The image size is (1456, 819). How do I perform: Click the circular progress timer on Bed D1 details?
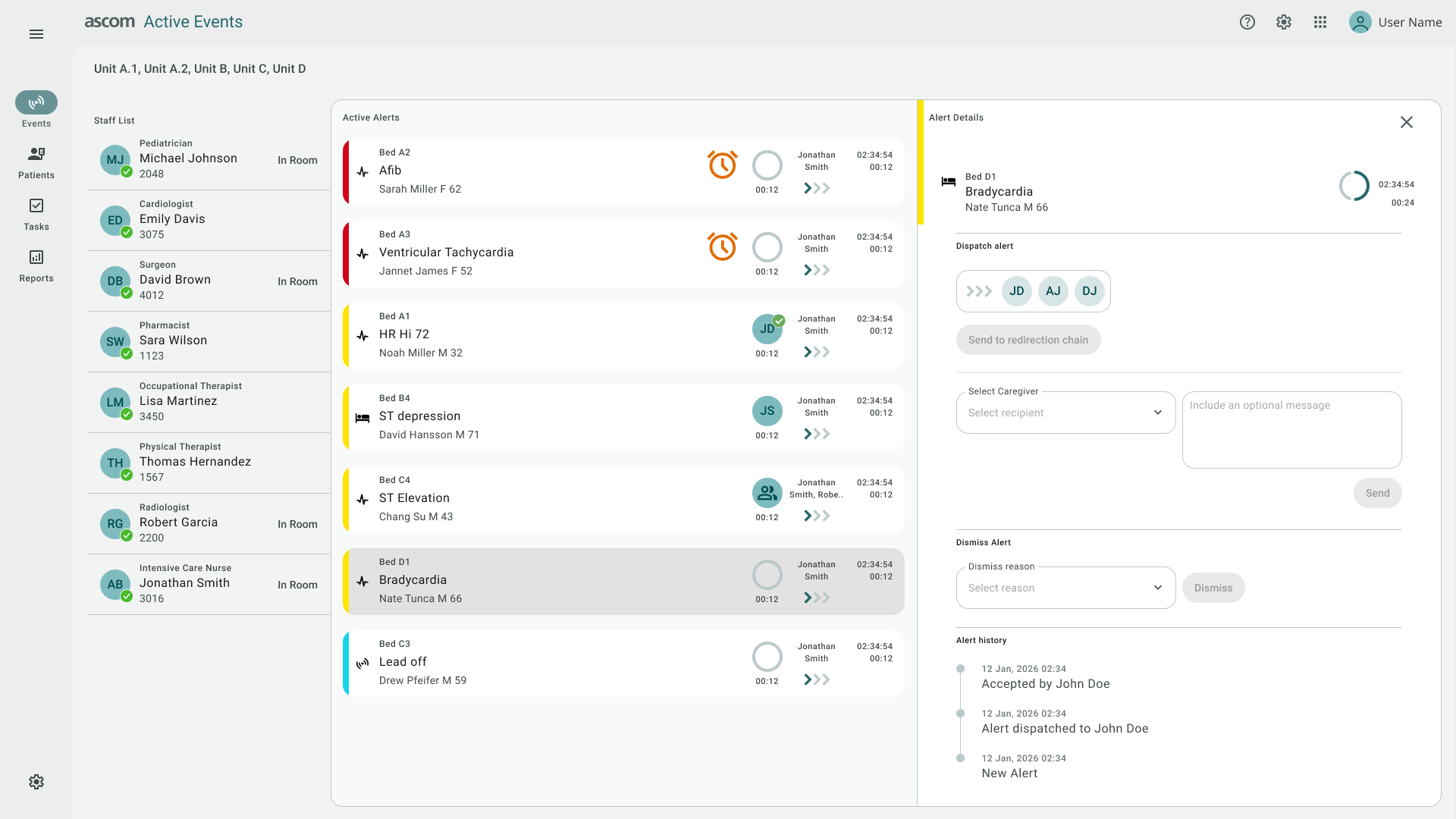pos(1354,186)
